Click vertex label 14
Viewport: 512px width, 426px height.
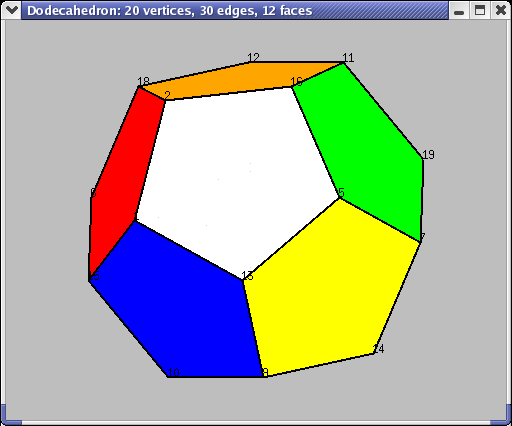pos(378,349)
